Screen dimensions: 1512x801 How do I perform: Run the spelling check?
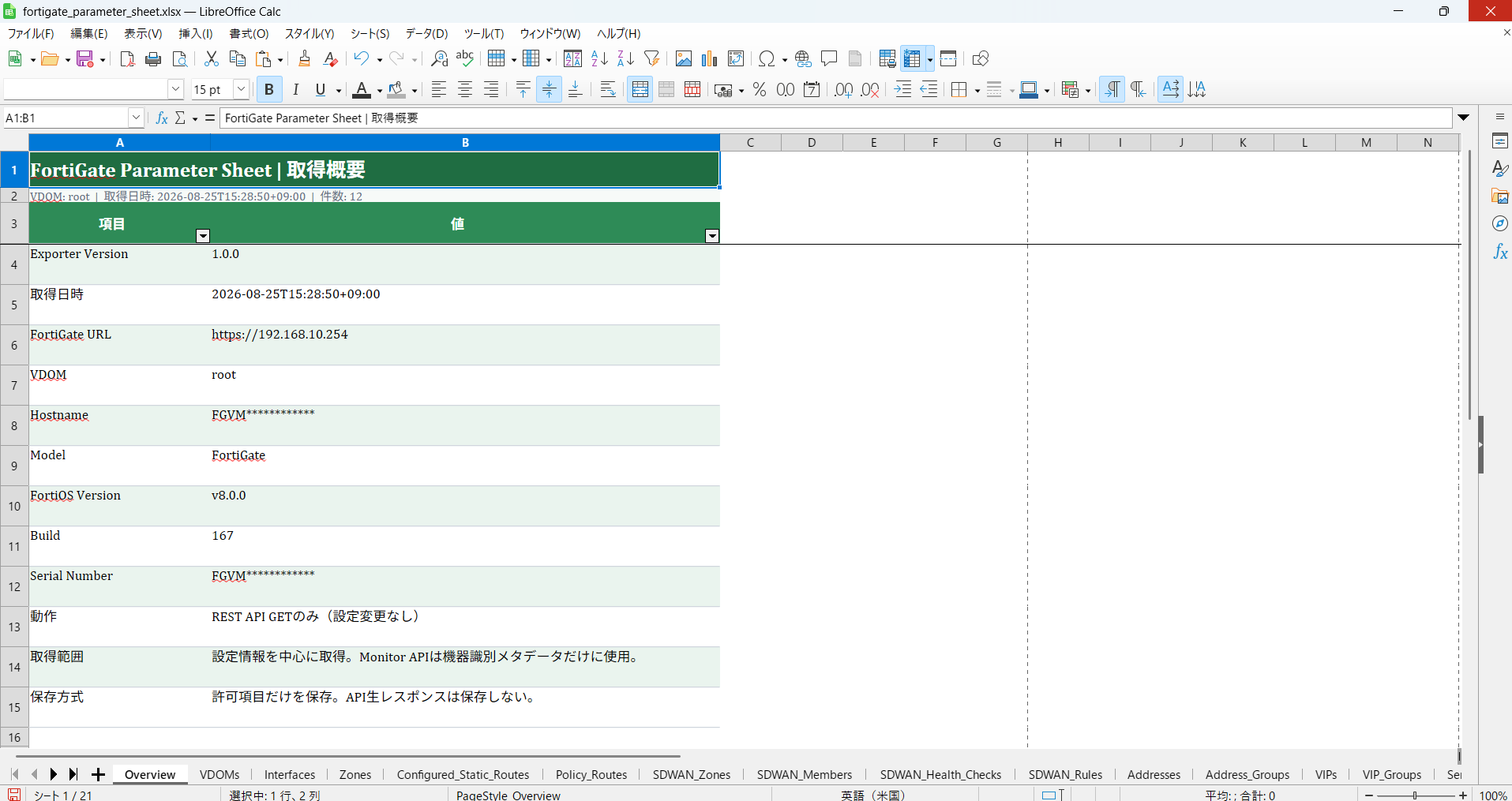pyautogui.click(x=465, y=59)
